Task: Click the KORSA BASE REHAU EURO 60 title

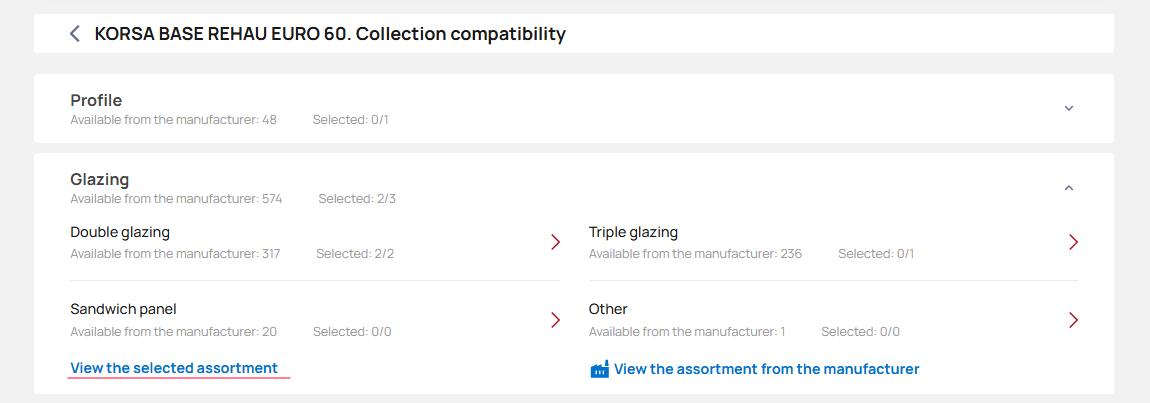Action: (330, 34)
